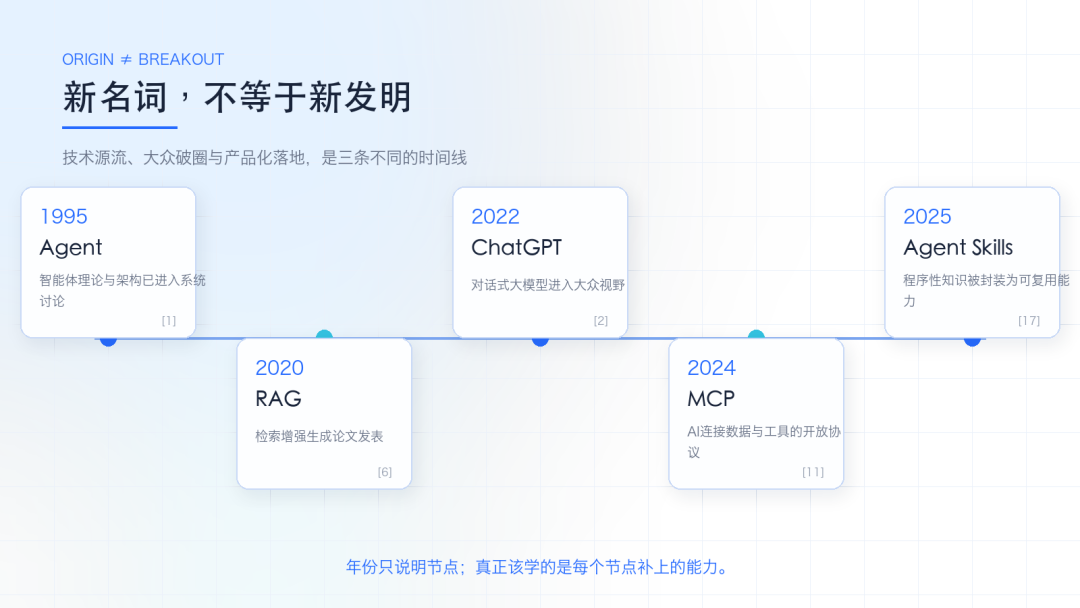This screenshot has width=1080, height=608.
Task: Click the timeline dot under Agent Skills card
Action: pyautogui.click(x=972, y=341)
